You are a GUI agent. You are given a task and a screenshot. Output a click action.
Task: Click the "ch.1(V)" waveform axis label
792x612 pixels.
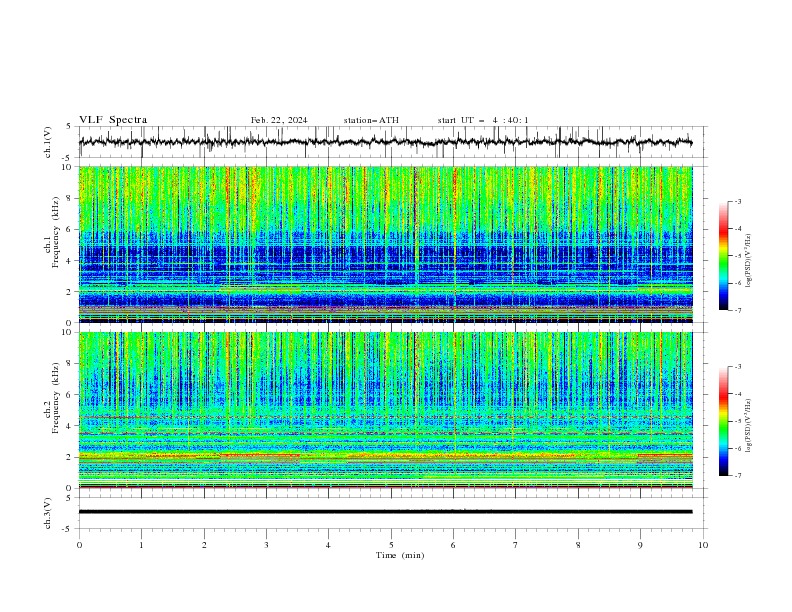click(48, 142)
